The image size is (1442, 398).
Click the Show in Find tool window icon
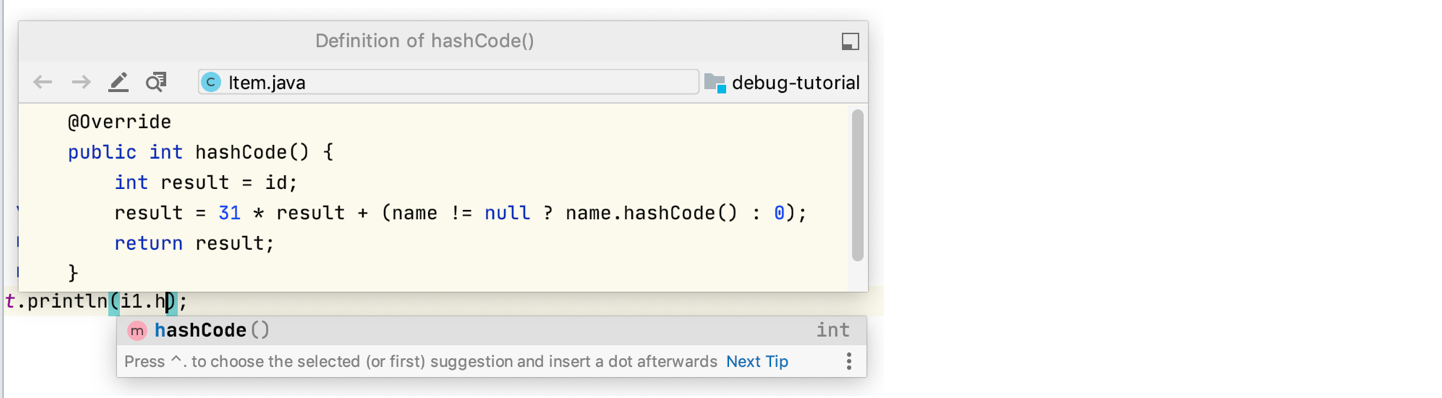(x=156, y=82)
